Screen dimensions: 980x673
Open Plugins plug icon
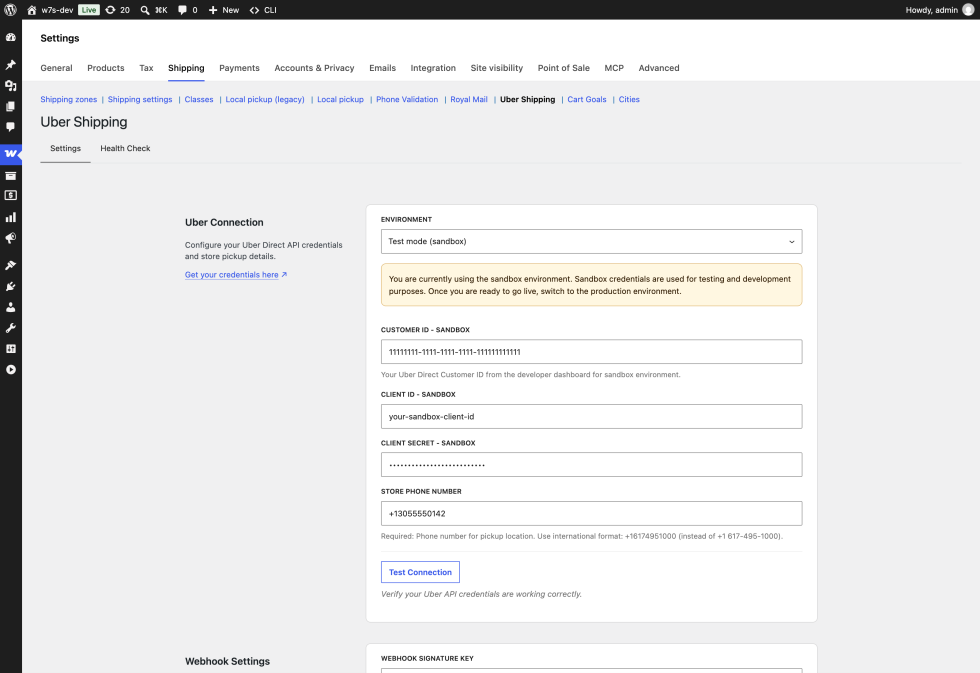(11, 286)
